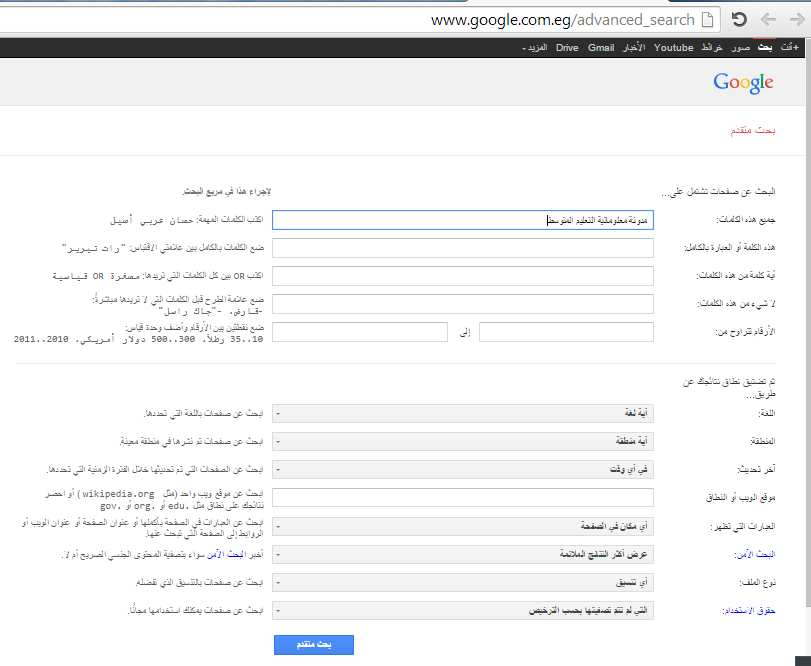The width and height of the screenshot is (811, 666).
Task: Click the number range start field
Action: (566, 332)
